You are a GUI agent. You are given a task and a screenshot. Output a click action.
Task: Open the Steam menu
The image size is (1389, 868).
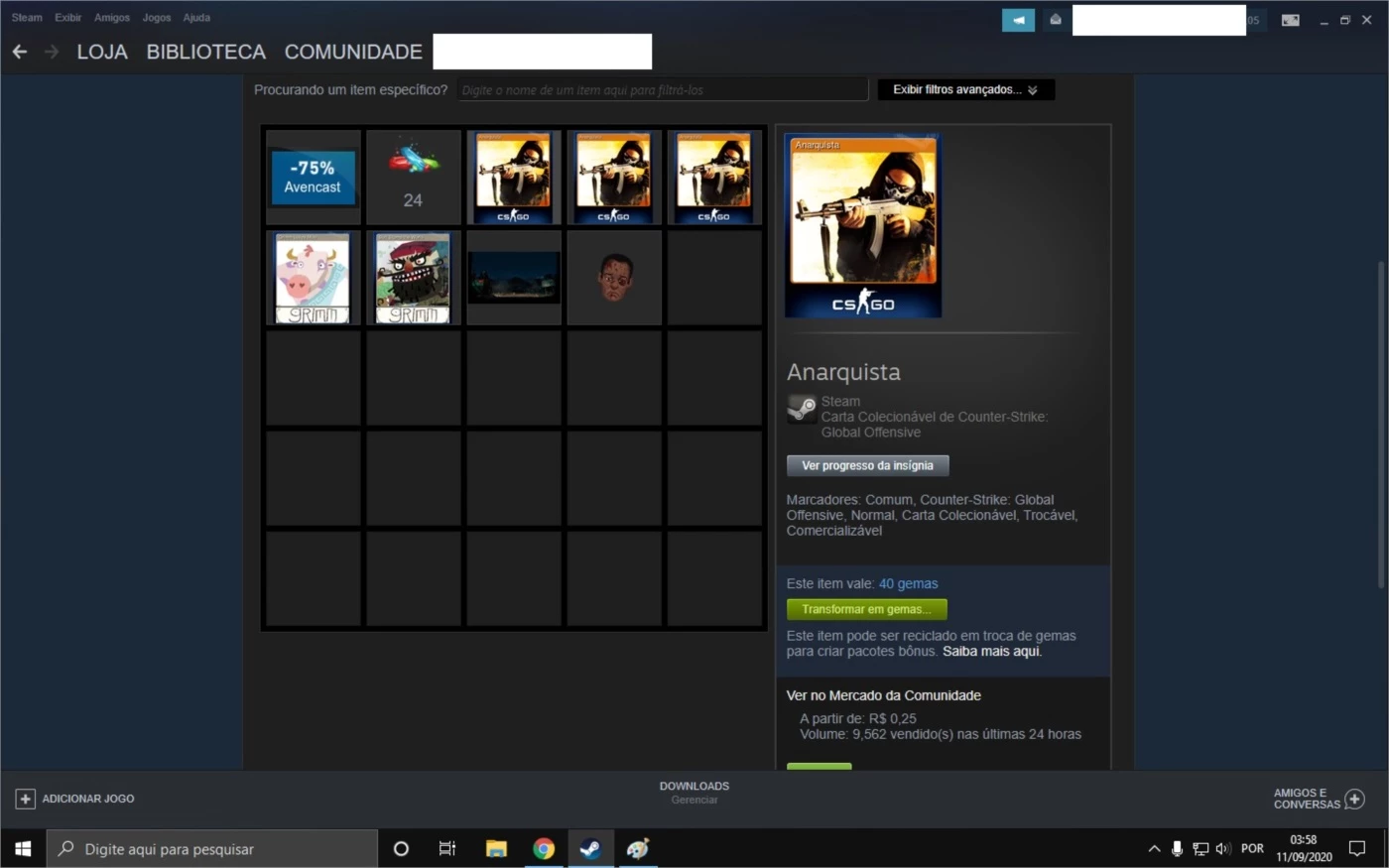[27, 18]
